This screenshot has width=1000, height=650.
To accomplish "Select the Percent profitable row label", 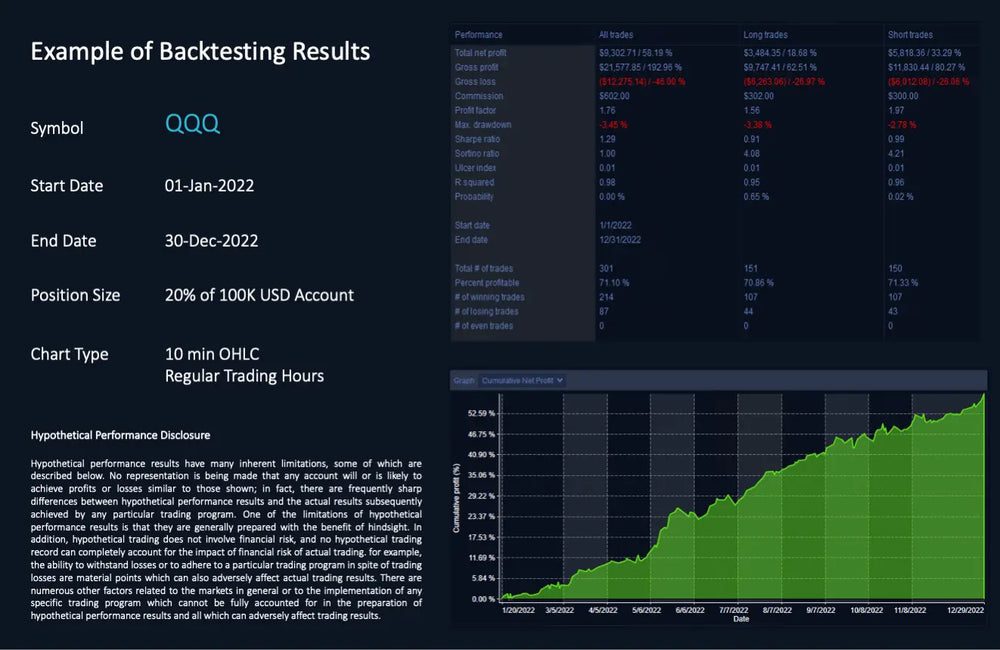I will coord(487,283).
